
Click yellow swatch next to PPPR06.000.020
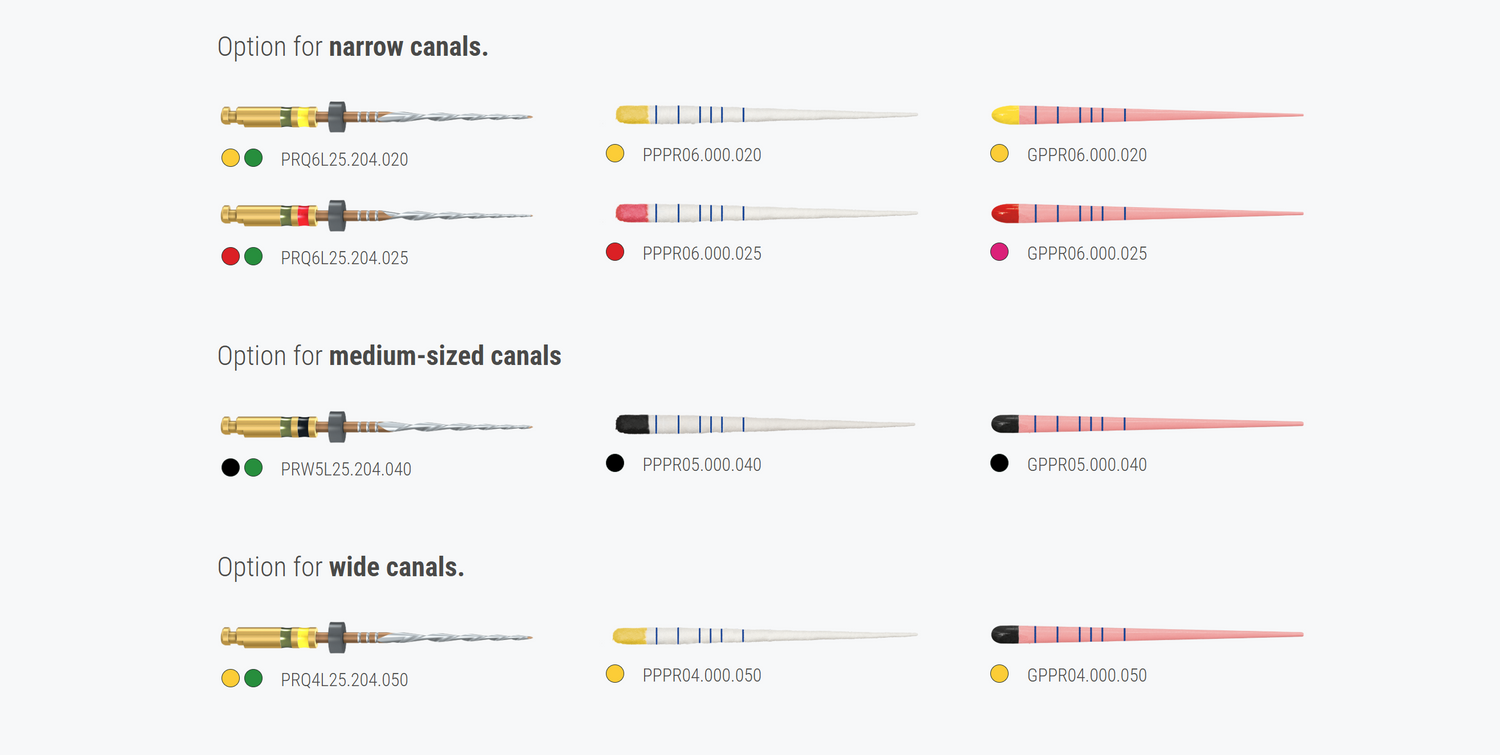coord(615,153)
